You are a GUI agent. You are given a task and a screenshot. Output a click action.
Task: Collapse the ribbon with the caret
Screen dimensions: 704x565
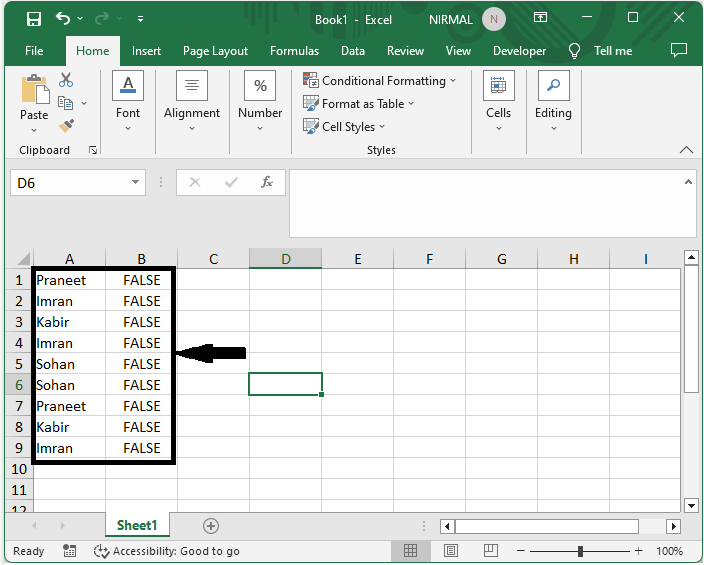pyautogui.click(x=686, y=150)
